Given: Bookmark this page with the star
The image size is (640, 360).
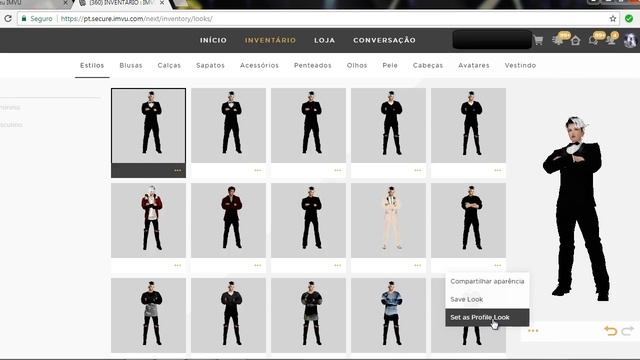Looking at the screenshot, I should point(613,19).
